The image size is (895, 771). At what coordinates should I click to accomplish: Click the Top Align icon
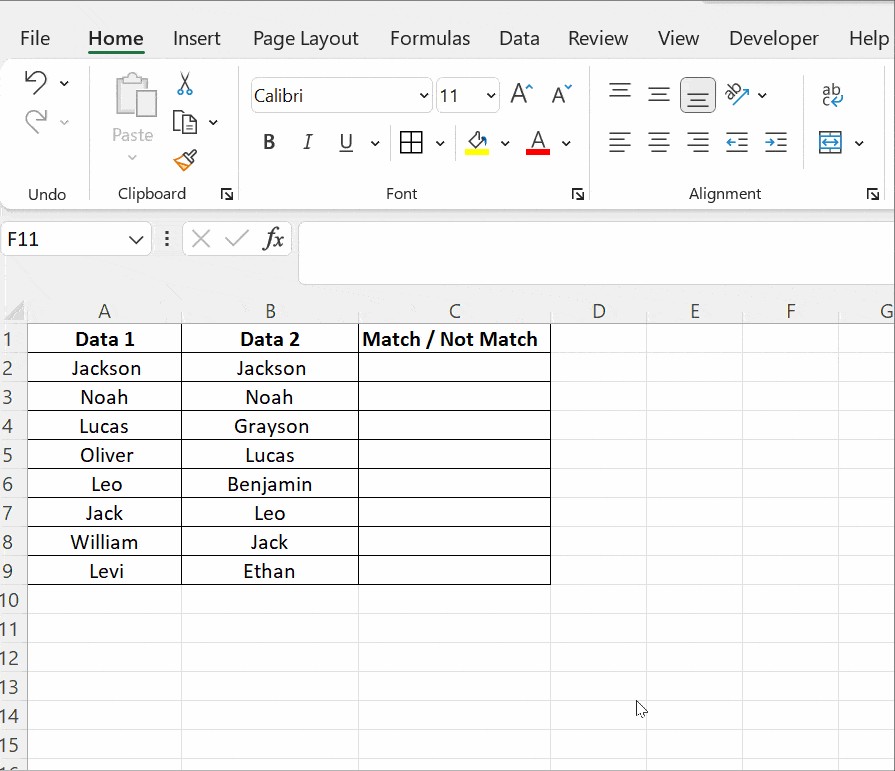[x=620, y=91]
